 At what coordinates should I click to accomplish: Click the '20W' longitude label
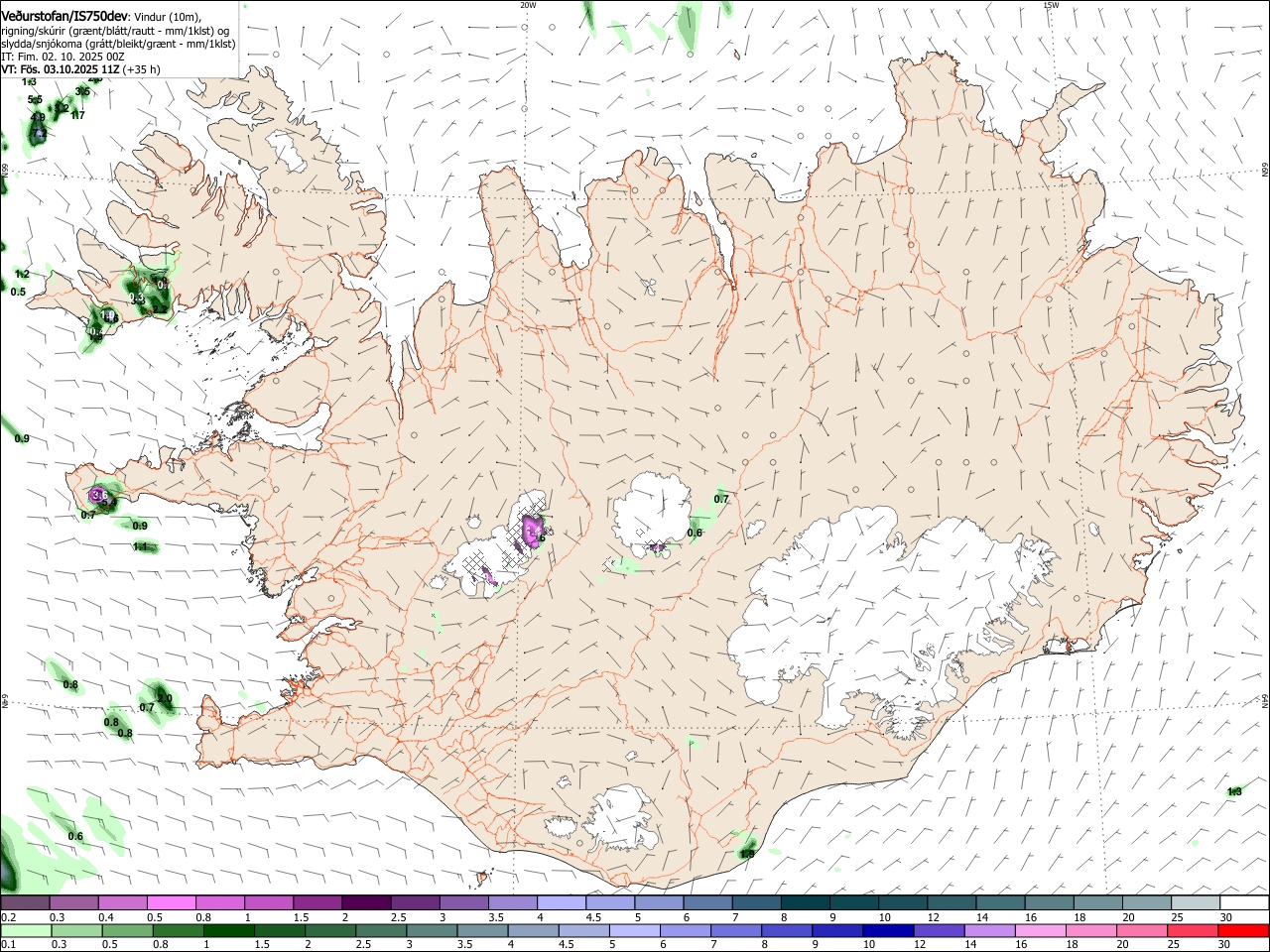click(x=528, y=5)
